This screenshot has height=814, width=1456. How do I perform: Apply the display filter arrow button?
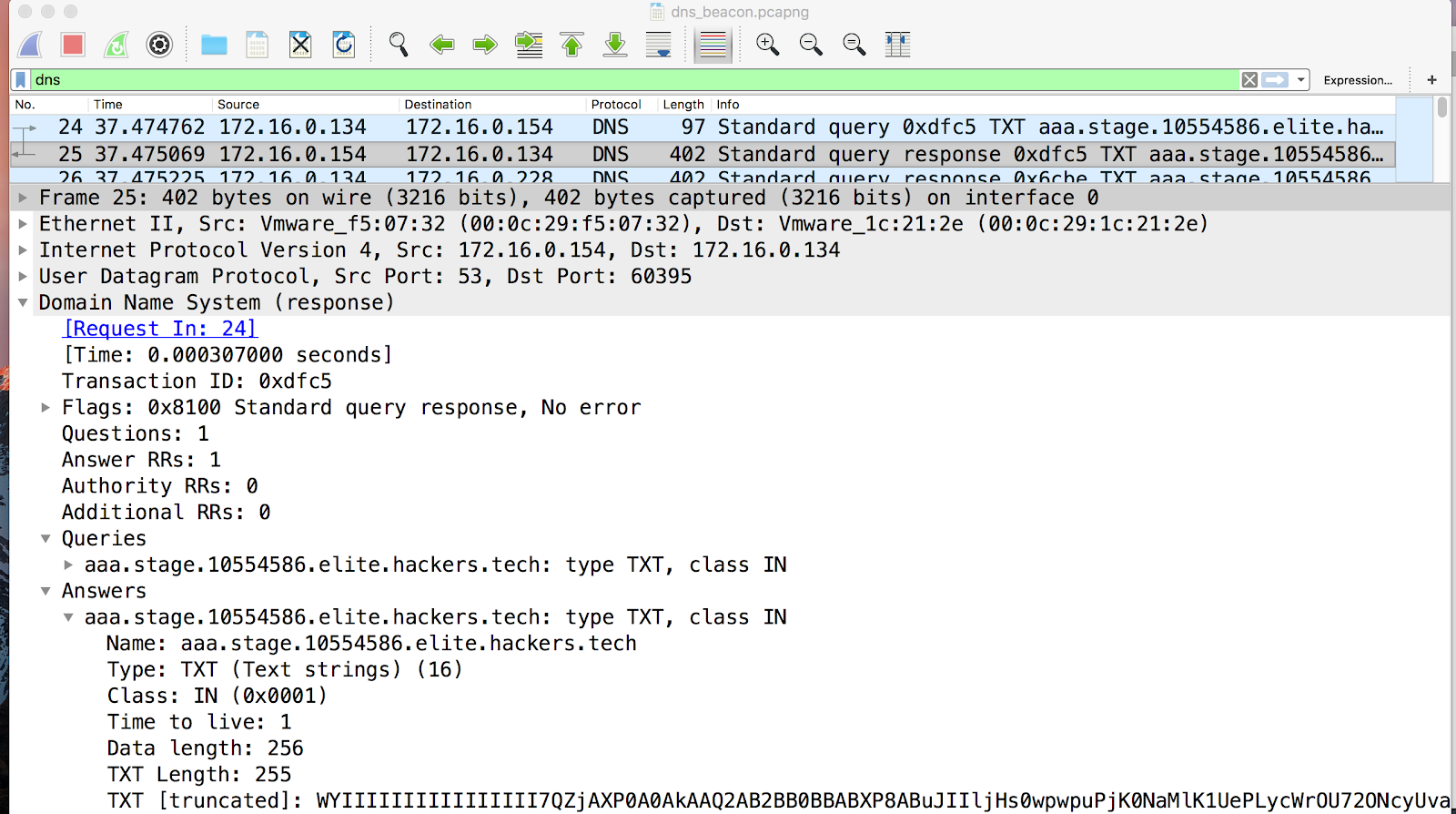click(1276, 80)
